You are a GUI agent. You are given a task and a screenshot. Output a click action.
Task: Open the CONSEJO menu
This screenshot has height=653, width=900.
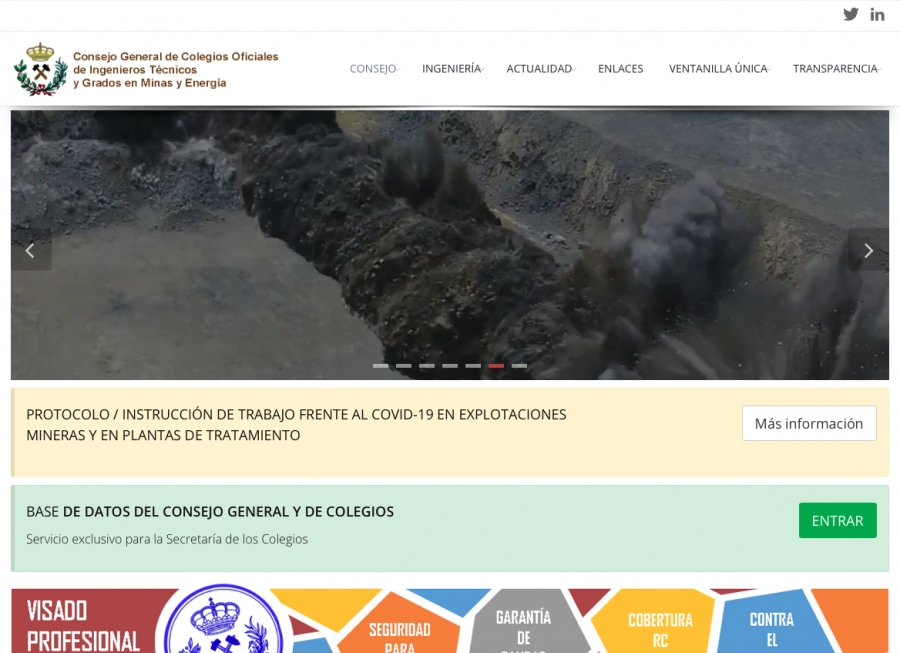pyautogui.click(x=373, y=69)
